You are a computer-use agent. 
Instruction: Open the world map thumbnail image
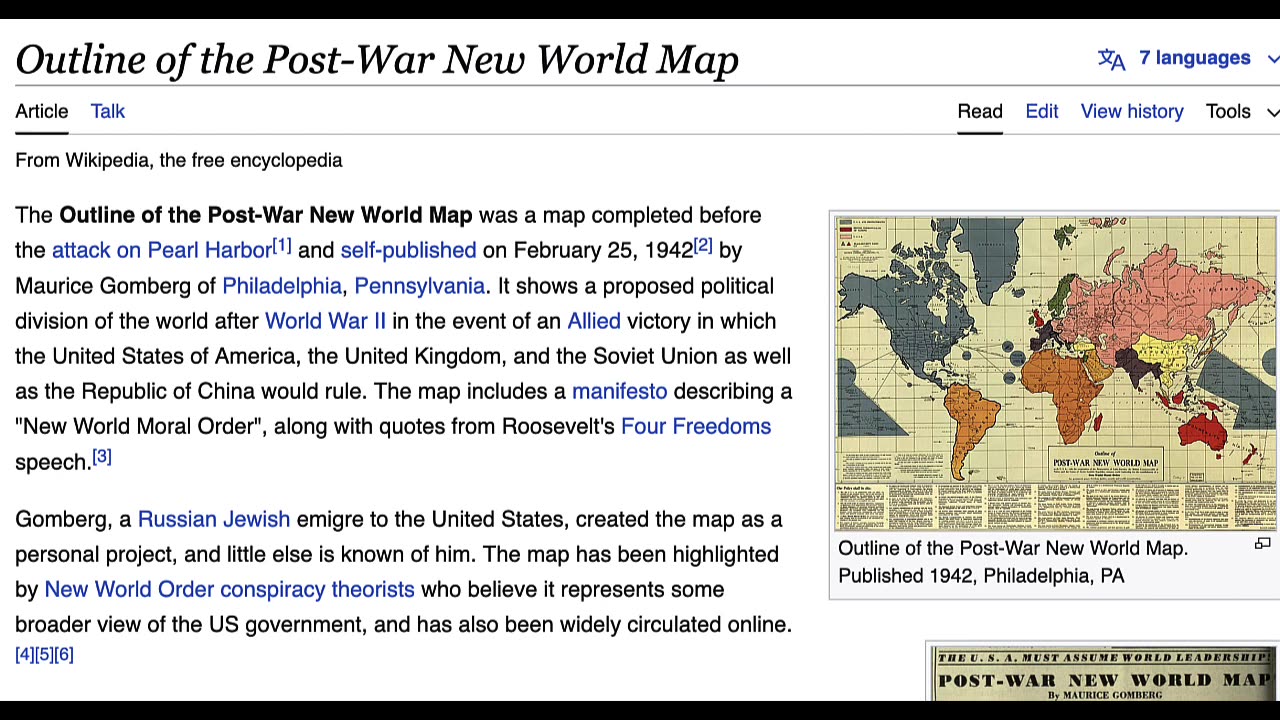(1056, 373)
